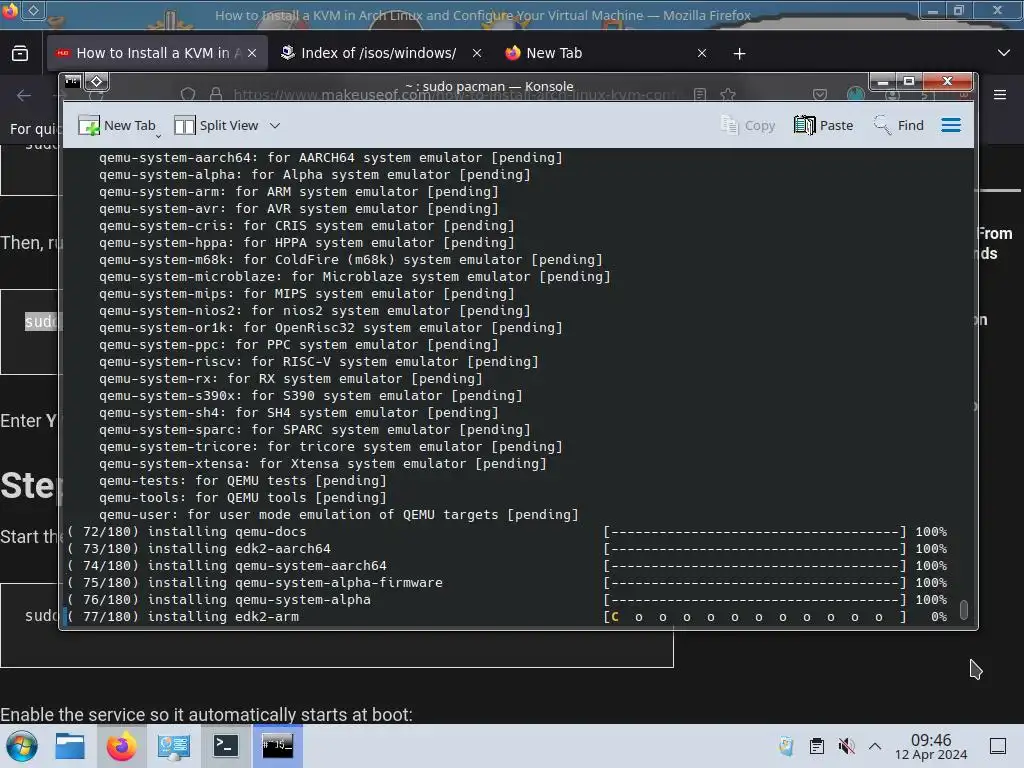The image size is (1024, 768).
Task: Open the clock showing 09:46
Action: pyautogui.click(x=931, y=746)
